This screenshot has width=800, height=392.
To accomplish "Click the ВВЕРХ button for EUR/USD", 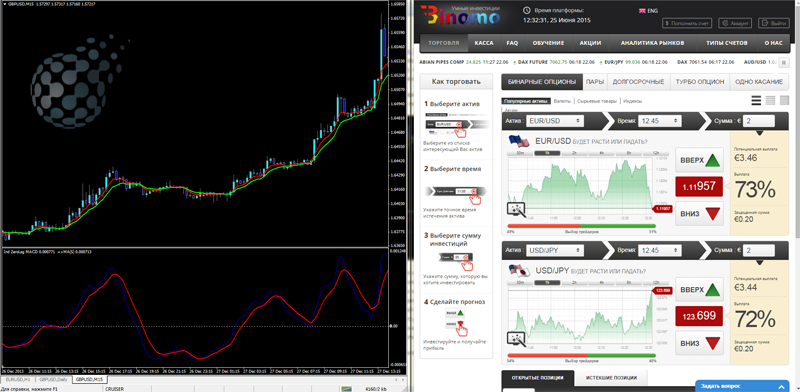I will tap(699, 161).
